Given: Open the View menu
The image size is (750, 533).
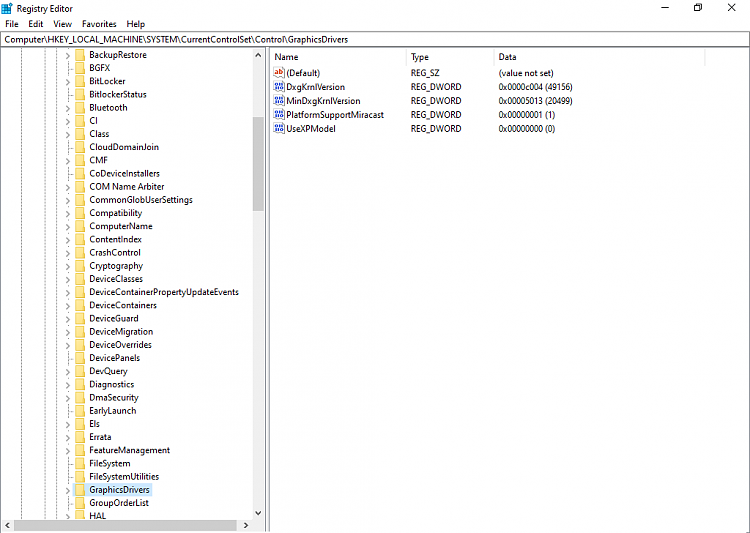Looking at the screenshot, I should (62, 24).
